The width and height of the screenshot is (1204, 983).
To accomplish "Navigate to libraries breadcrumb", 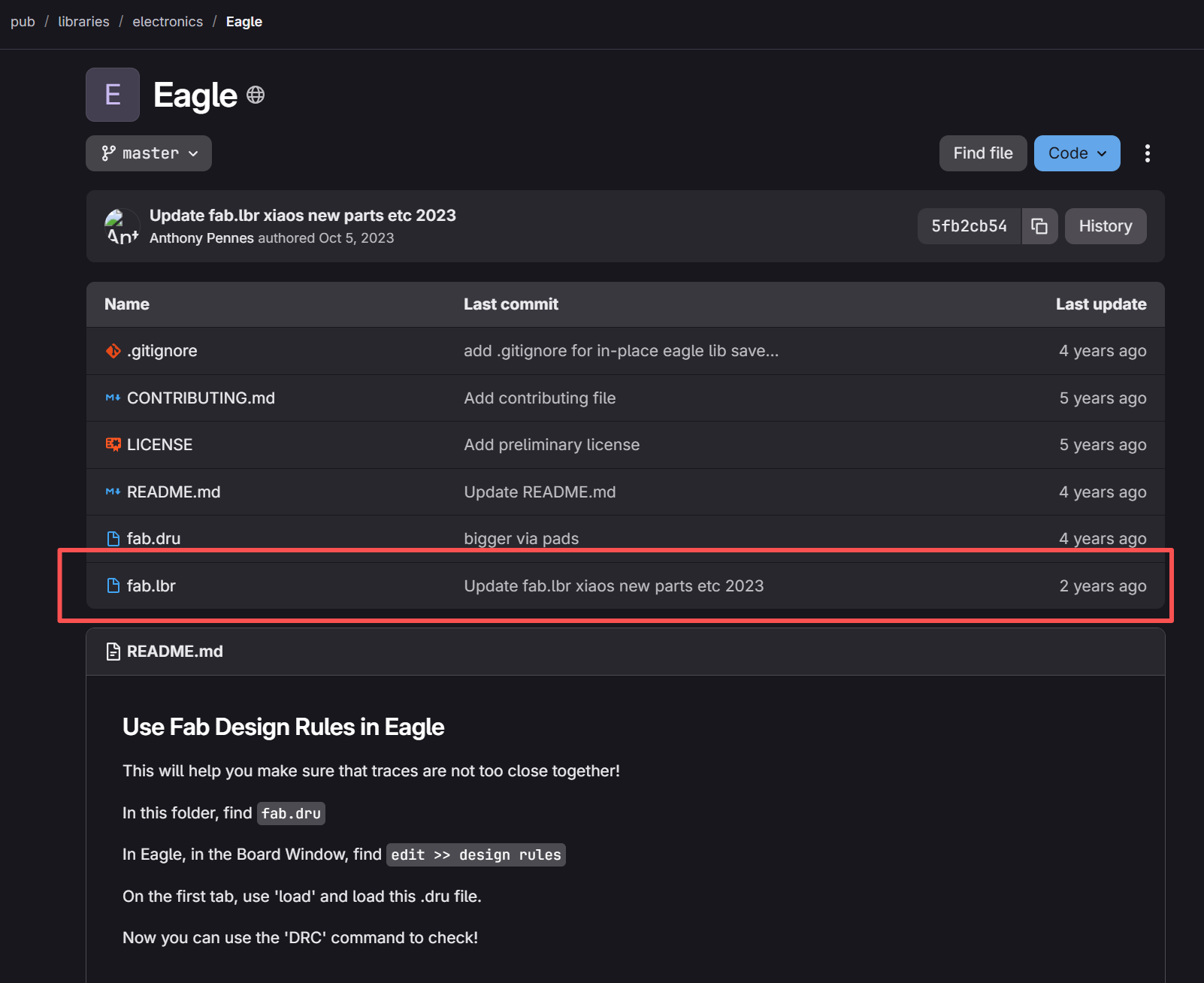I will [83, 22].
